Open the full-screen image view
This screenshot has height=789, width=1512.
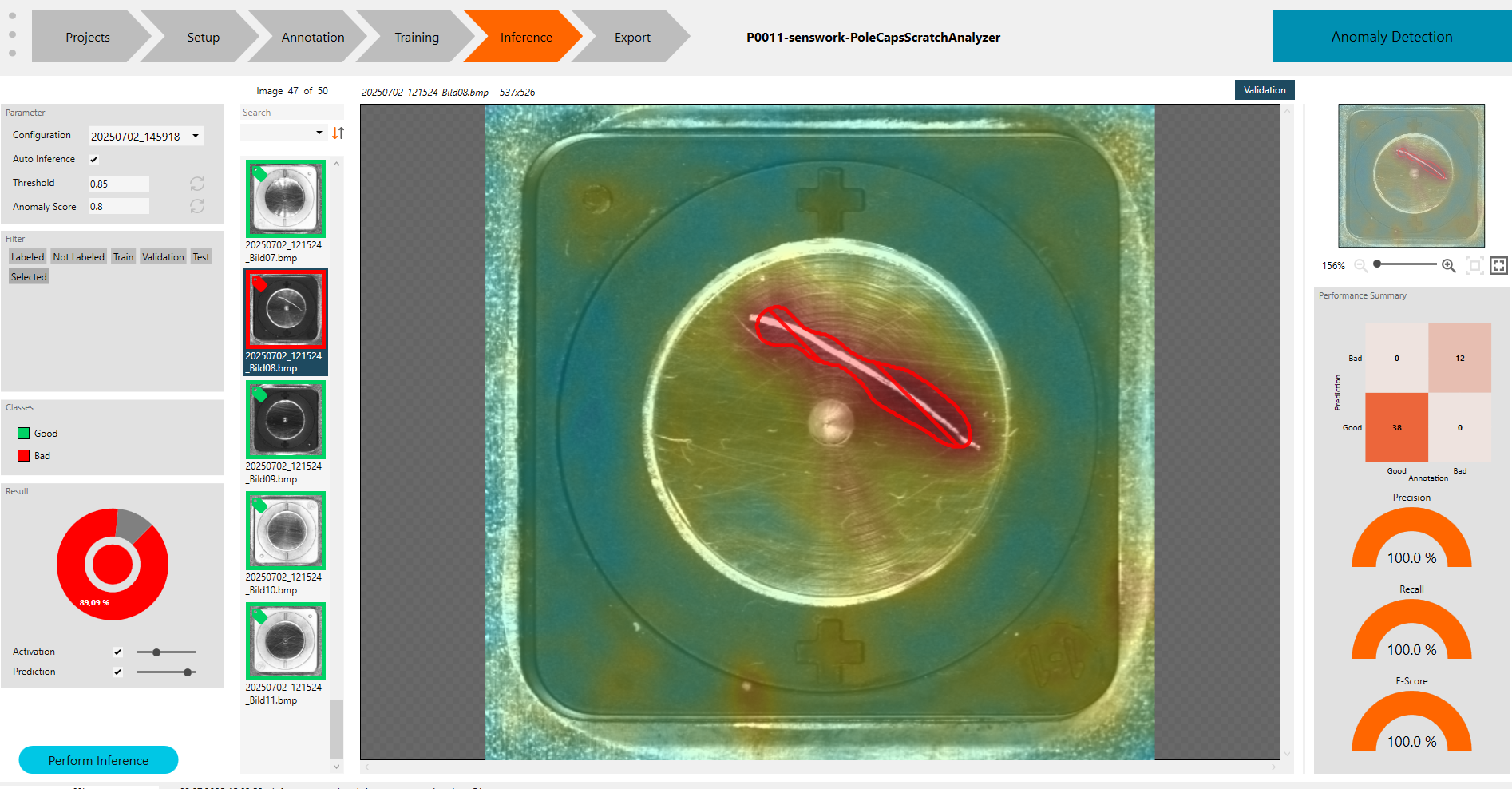click(x=1499, y=265)
